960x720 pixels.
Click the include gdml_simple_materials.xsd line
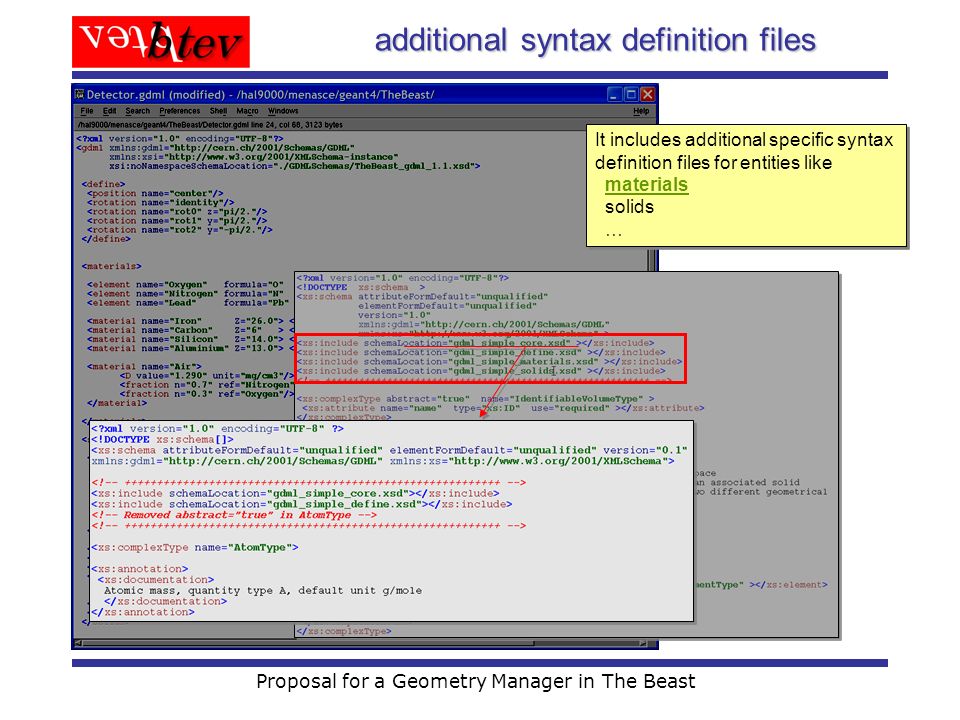click(x=489, y=361)
